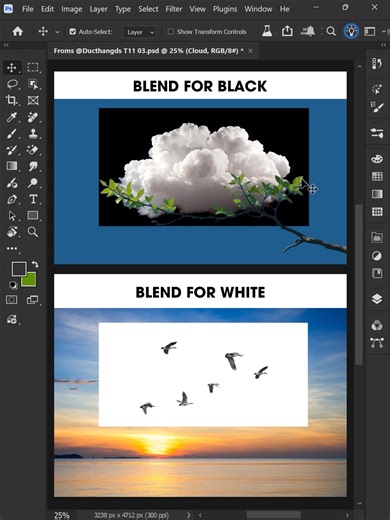390x520 pixels.
Task: Select the Lasso tool
Action: coord(12,84)
